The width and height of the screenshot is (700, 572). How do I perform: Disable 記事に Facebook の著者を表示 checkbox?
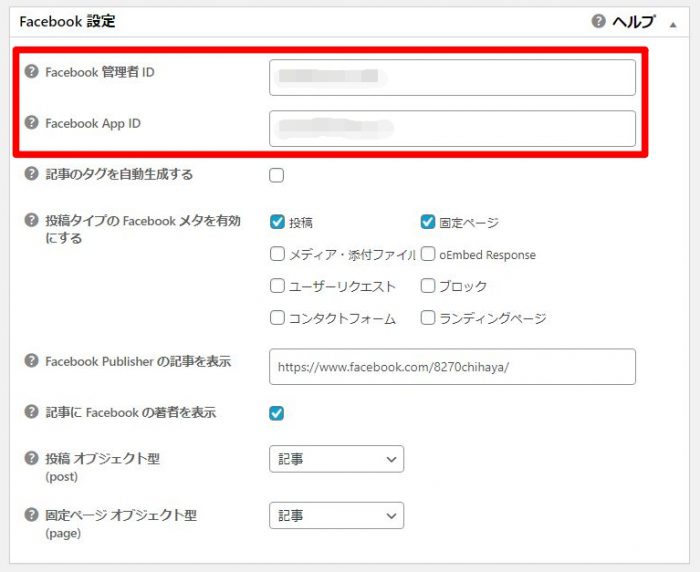point(276,413)
